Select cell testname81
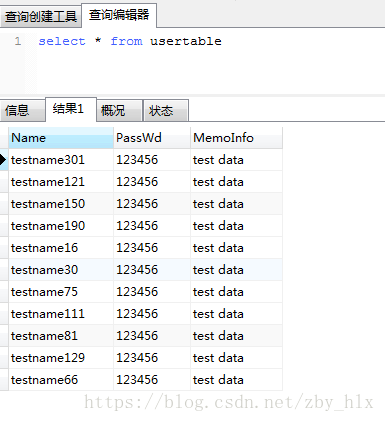385x422 pixels. coord(61,336)
